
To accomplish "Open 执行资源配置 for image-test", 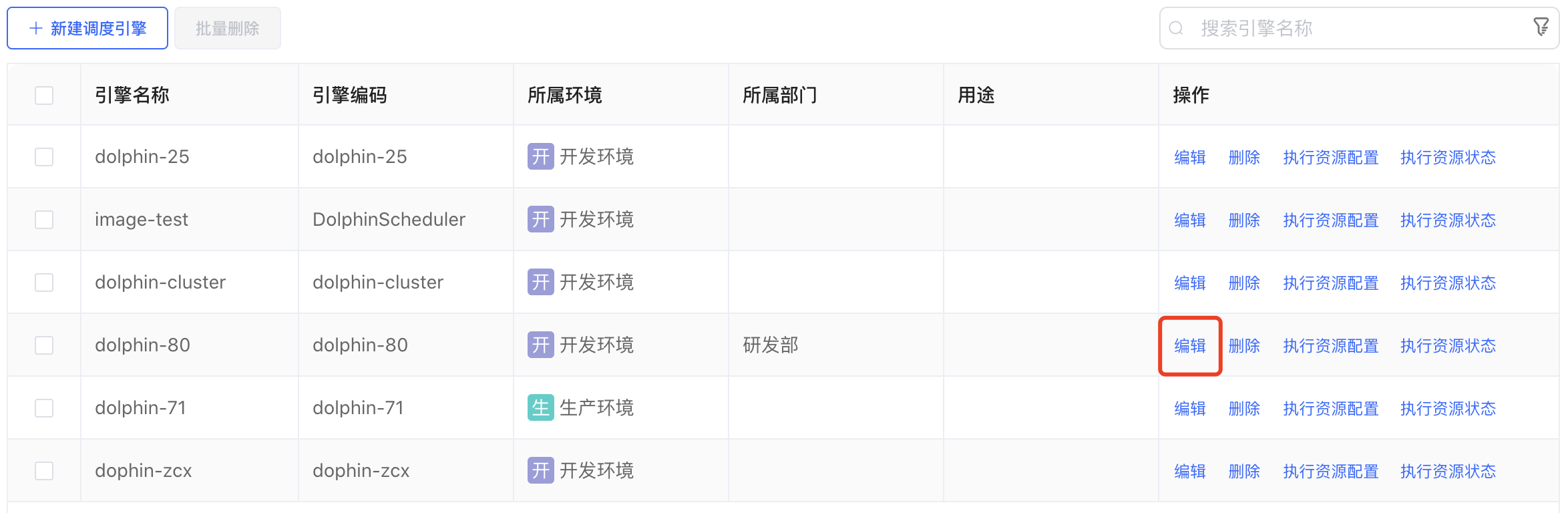I will [1331, 220].
